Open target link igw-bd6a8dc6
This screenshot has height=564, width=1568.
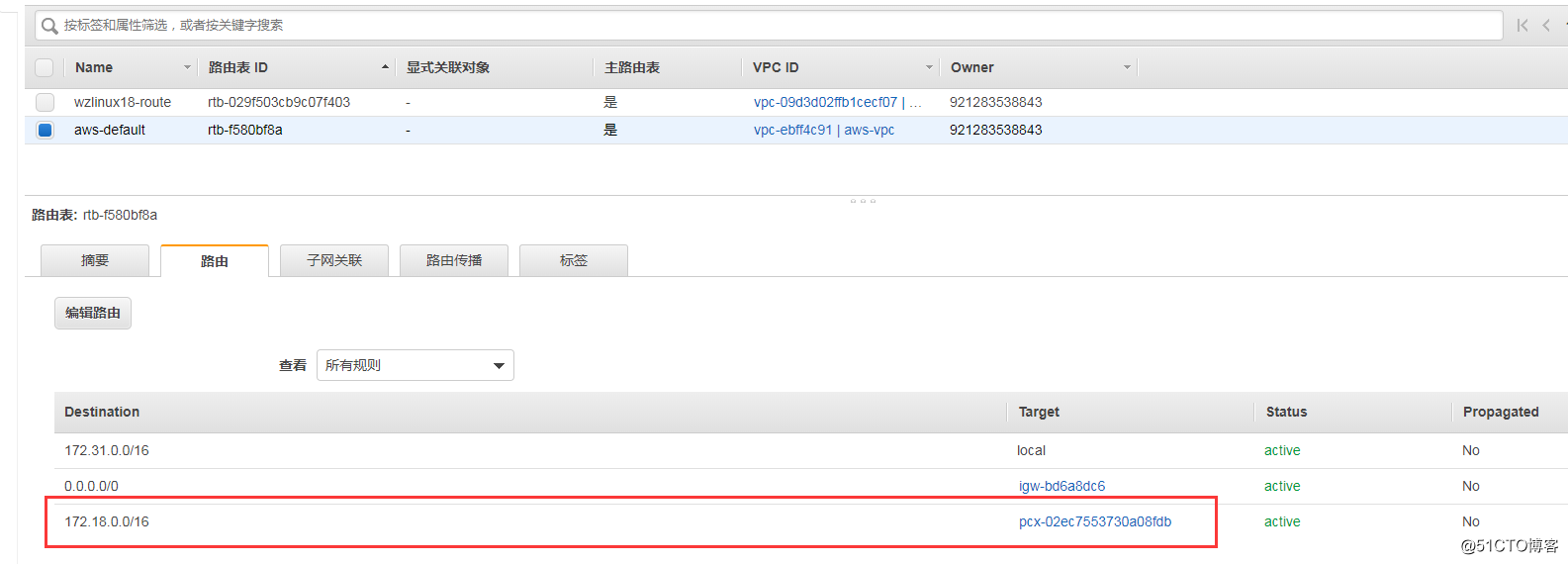[1061, 486]
